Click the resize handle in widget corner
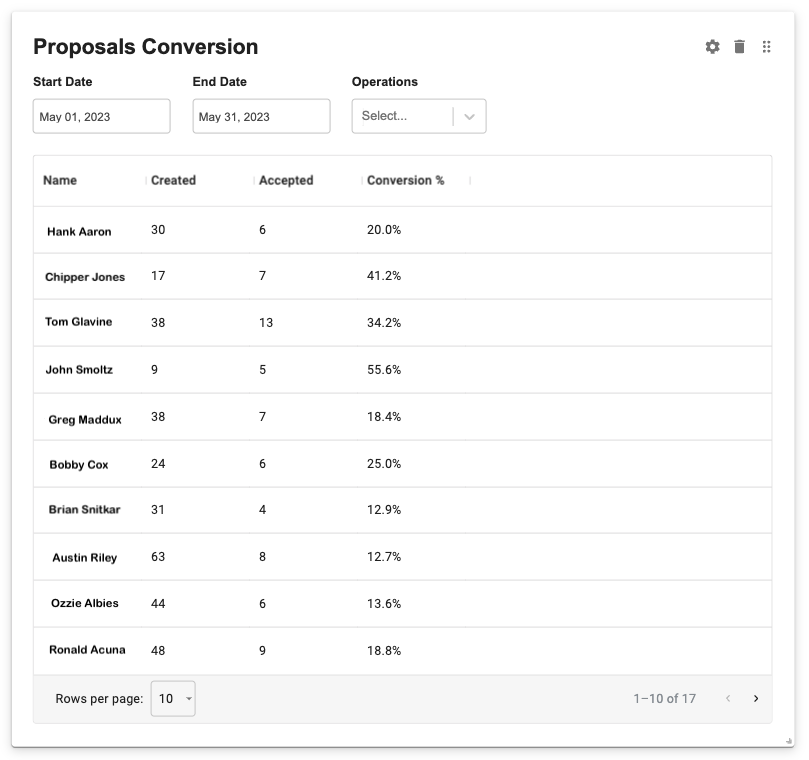809x760 pixels. tap(789, 741)
